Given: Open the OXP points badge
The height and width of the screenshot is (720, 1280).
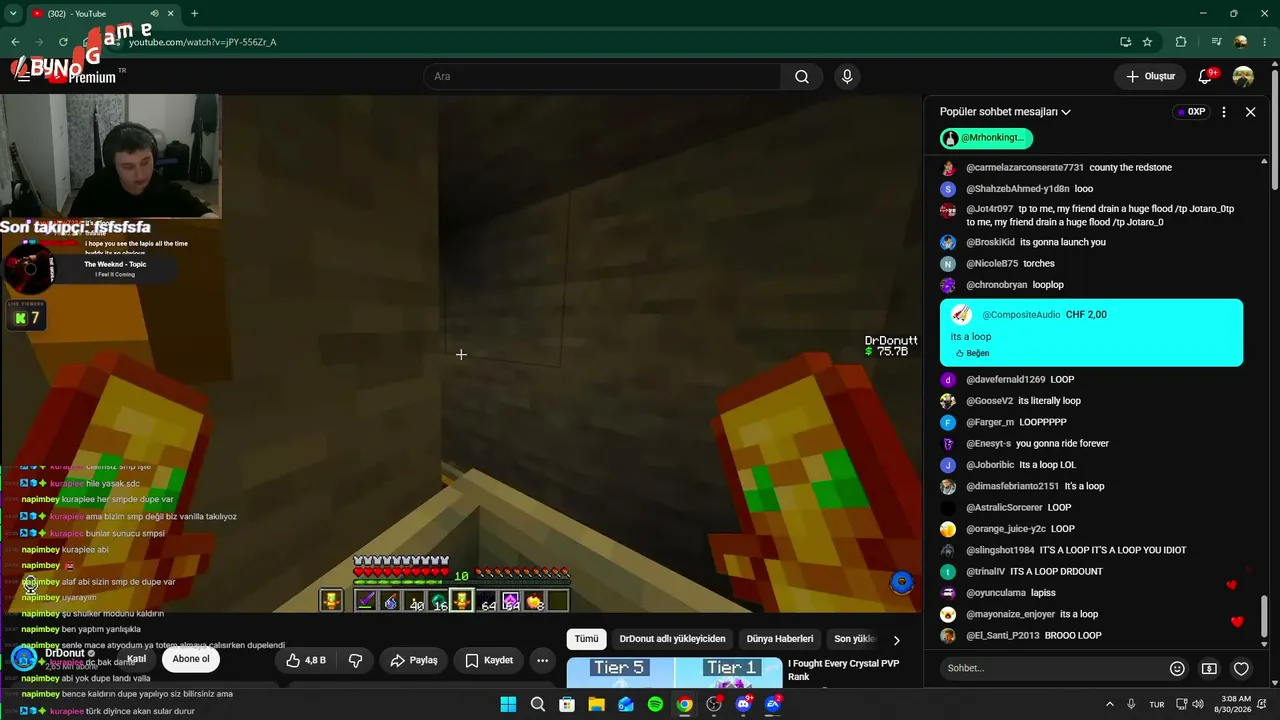Looking at the screenshot, I should (1190, 112).
